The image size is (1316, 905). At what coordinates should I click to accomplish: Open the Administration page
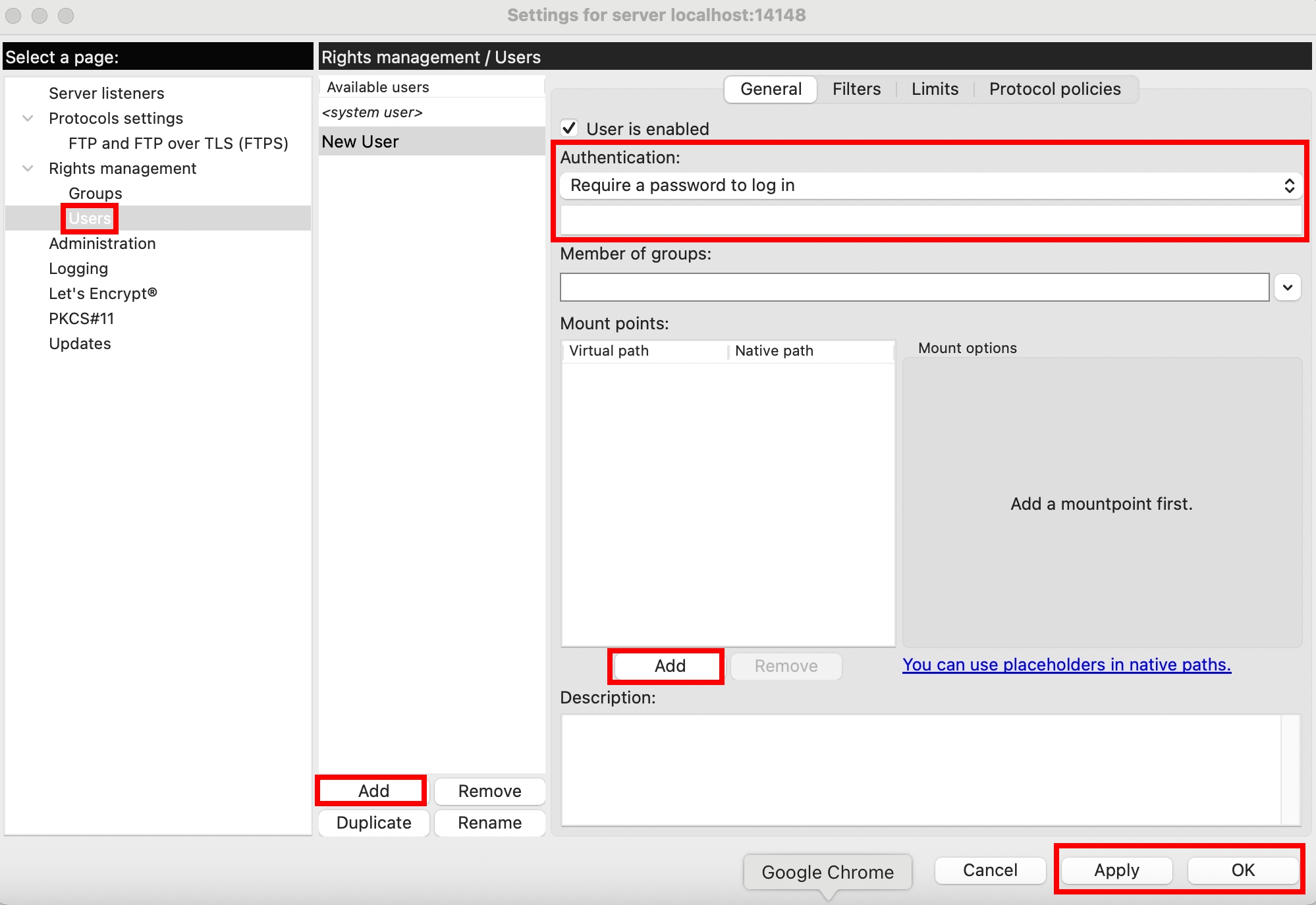(102, 244)
